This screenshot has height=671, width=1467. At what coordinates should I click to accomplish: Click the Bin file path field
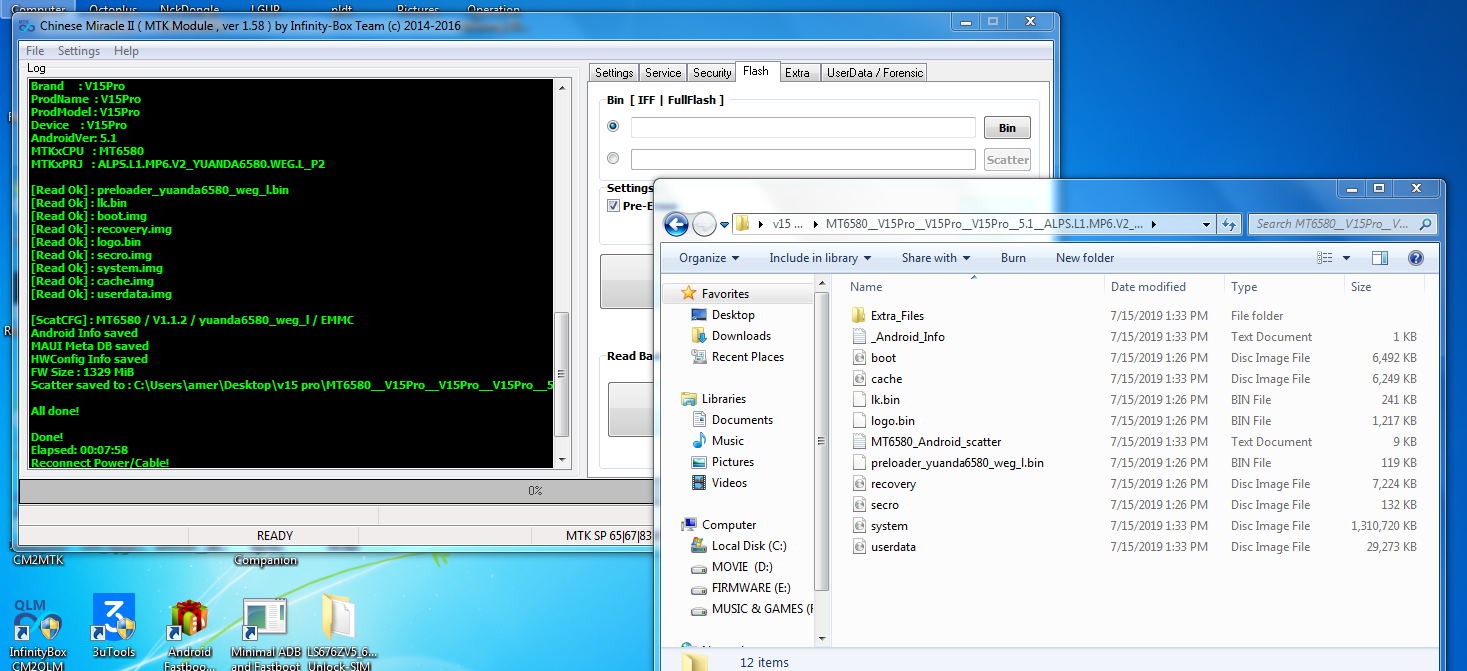(803, 128)
